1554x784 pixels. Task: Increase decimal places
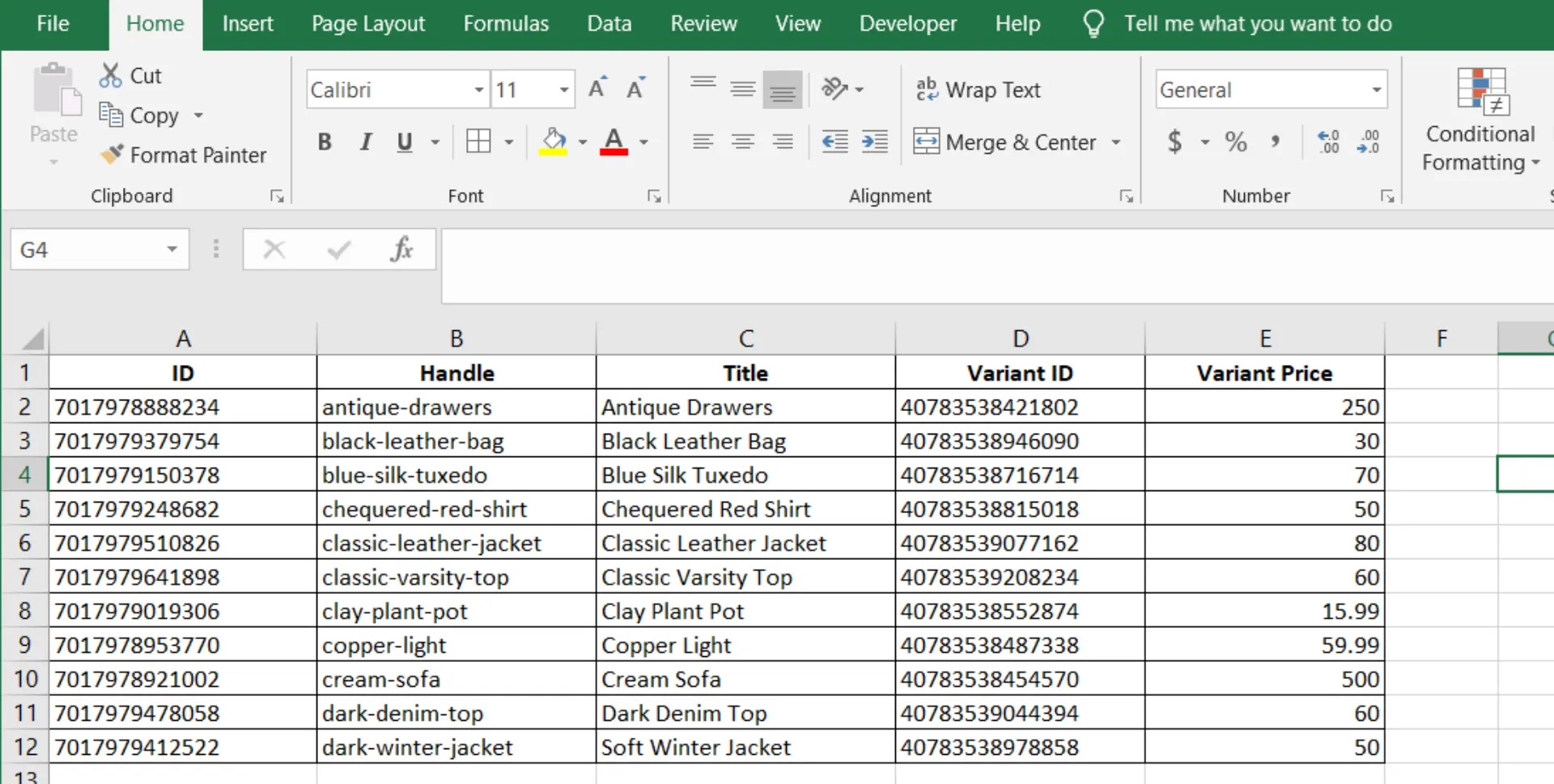(1327, 142)
